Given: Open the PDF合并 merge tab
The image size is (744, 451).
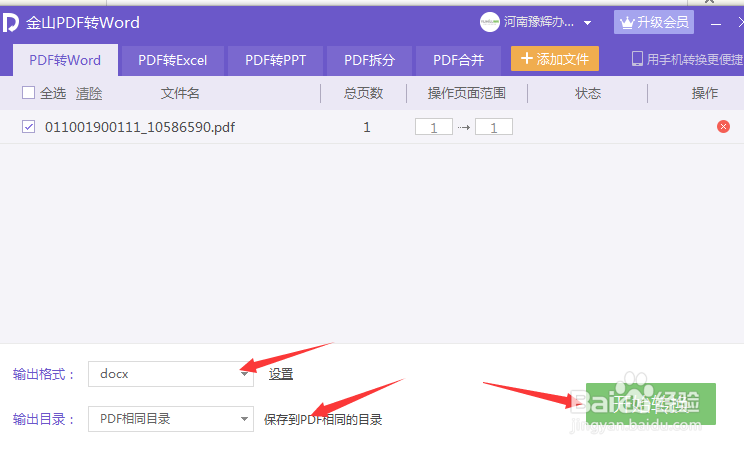Looking at the screenshot, I should click(x=458, y=60).
